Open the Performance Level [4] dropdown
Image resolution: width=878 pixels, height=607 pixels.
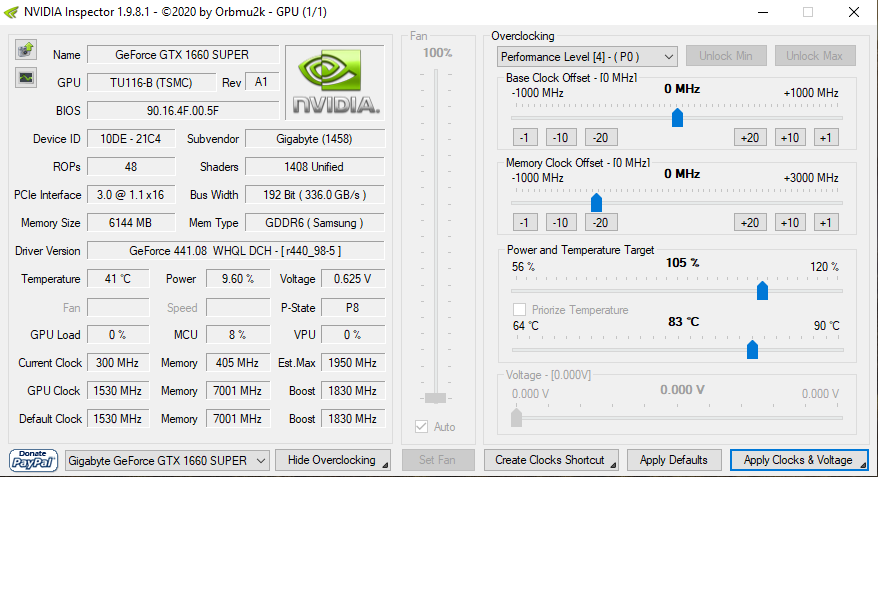[587, 57]
